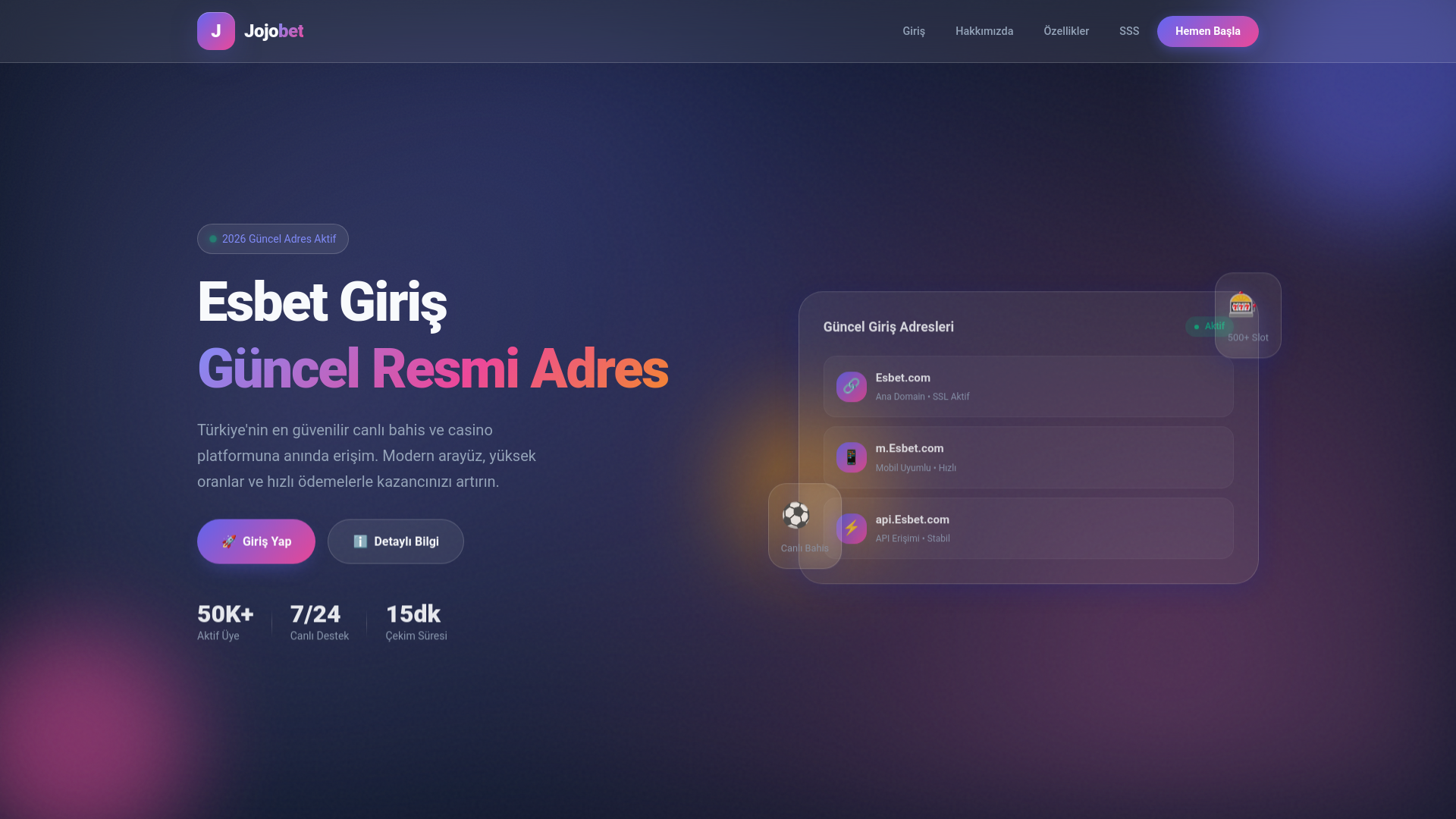Click the Aktif status badge
Screen dimensions: 1456x819
click(1210, 326)
